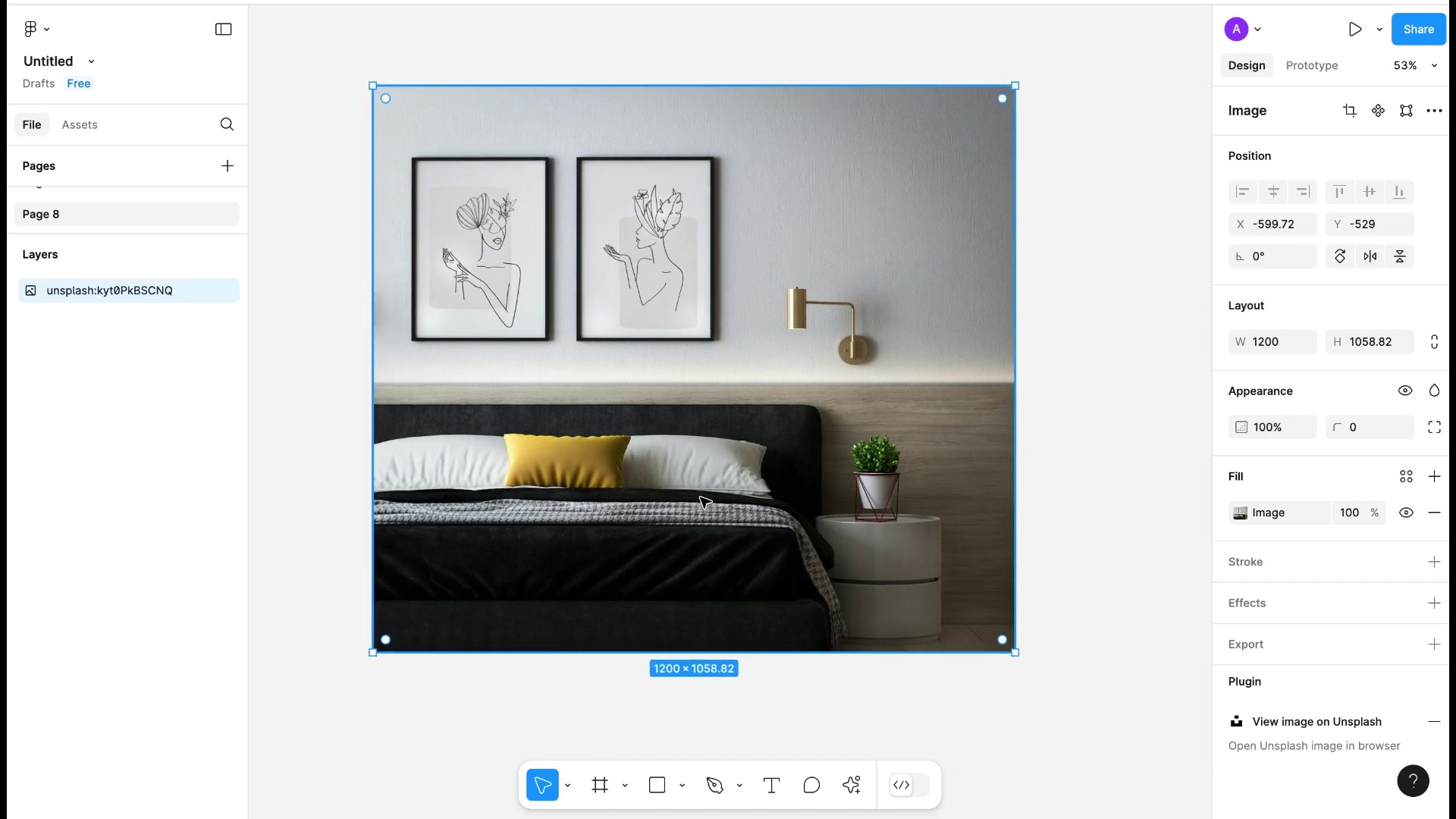Expand Rectangle shape tools arrow
The width and height of the screenshot is (1456, 819).
[x=682, y=785]
